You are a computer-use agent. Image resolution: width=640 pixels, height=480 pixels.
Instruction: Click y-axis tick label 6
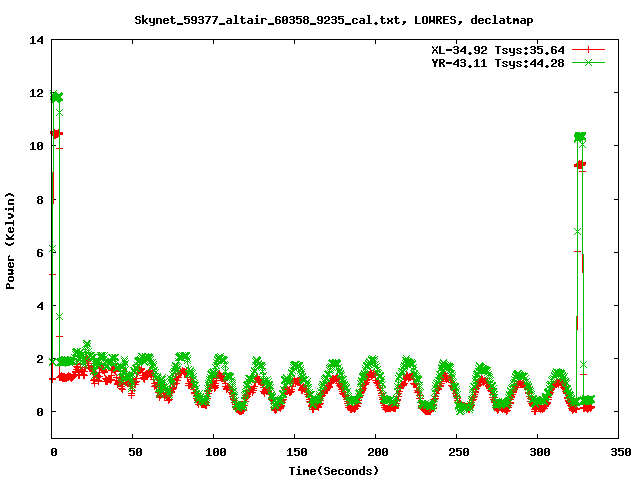click(40, 253)
